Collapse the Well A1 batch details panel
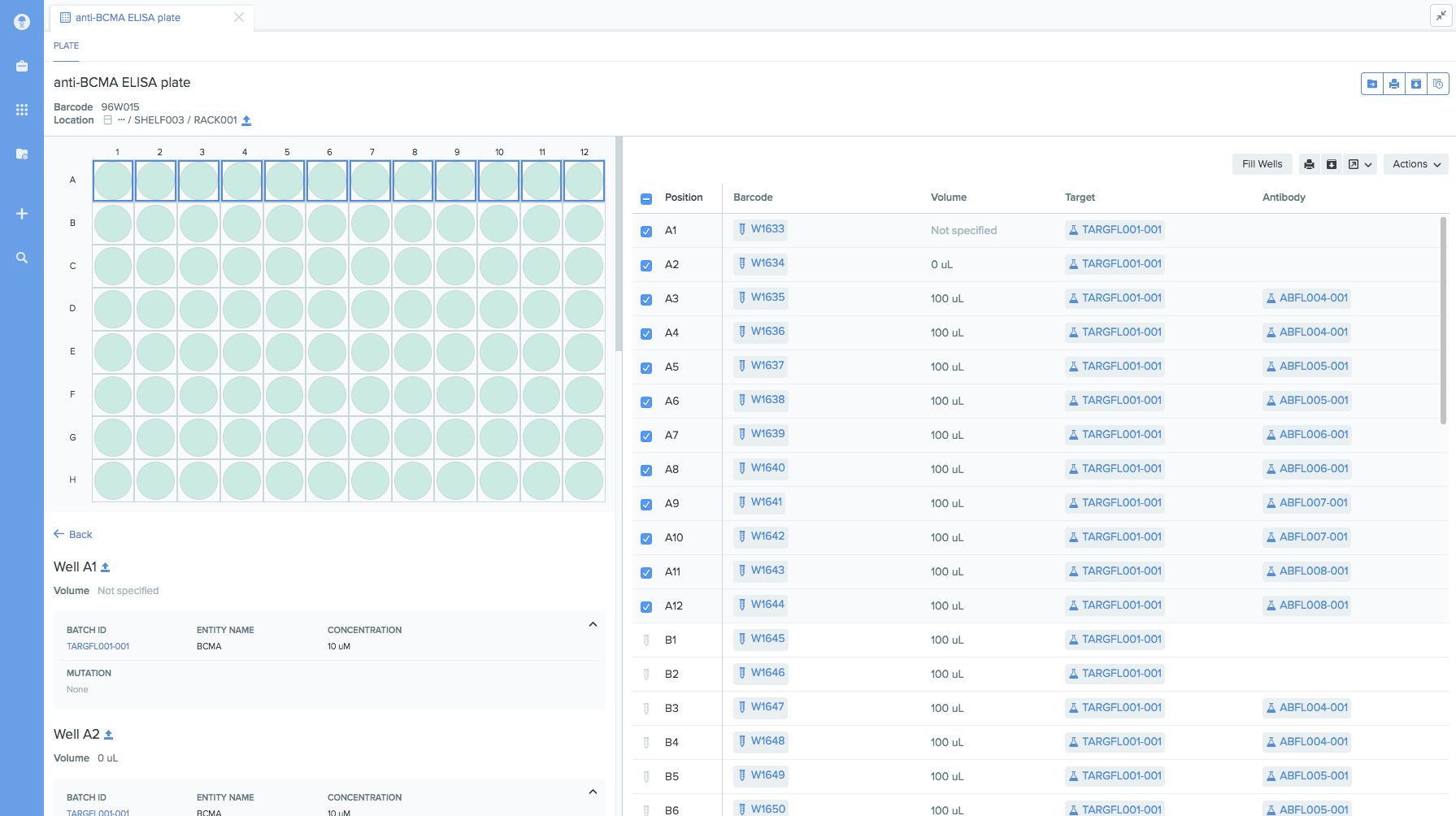Screen dimensions: 1456x816 [x=593, y=625]
